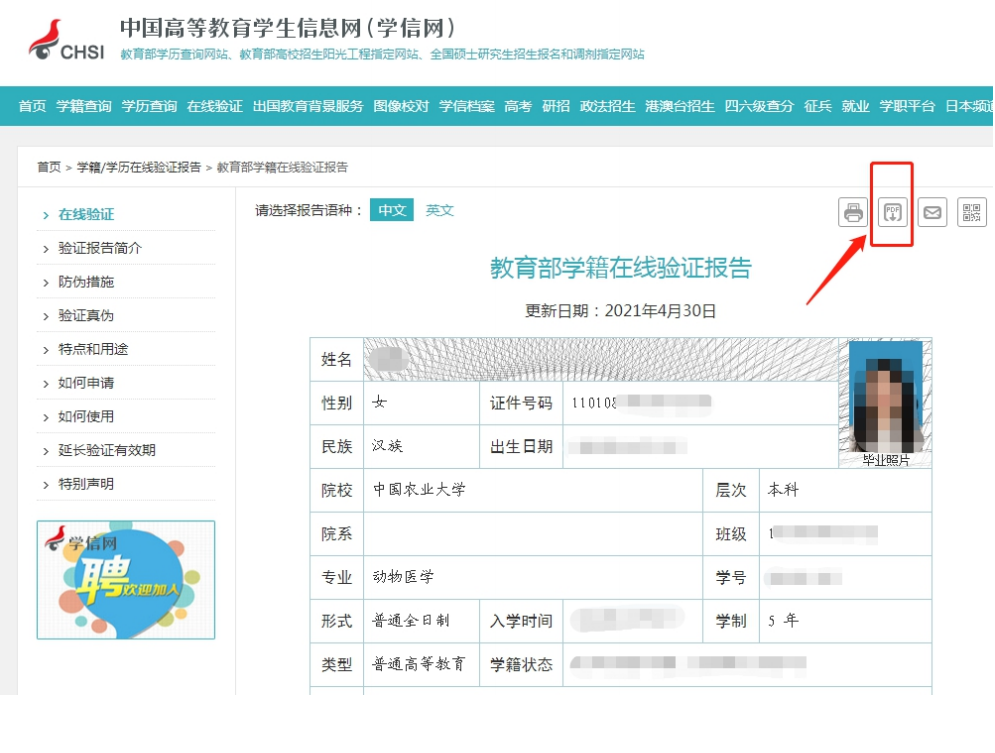Open 图像校对 navigation item
995x753 pixels.
(x=401, y=106)
